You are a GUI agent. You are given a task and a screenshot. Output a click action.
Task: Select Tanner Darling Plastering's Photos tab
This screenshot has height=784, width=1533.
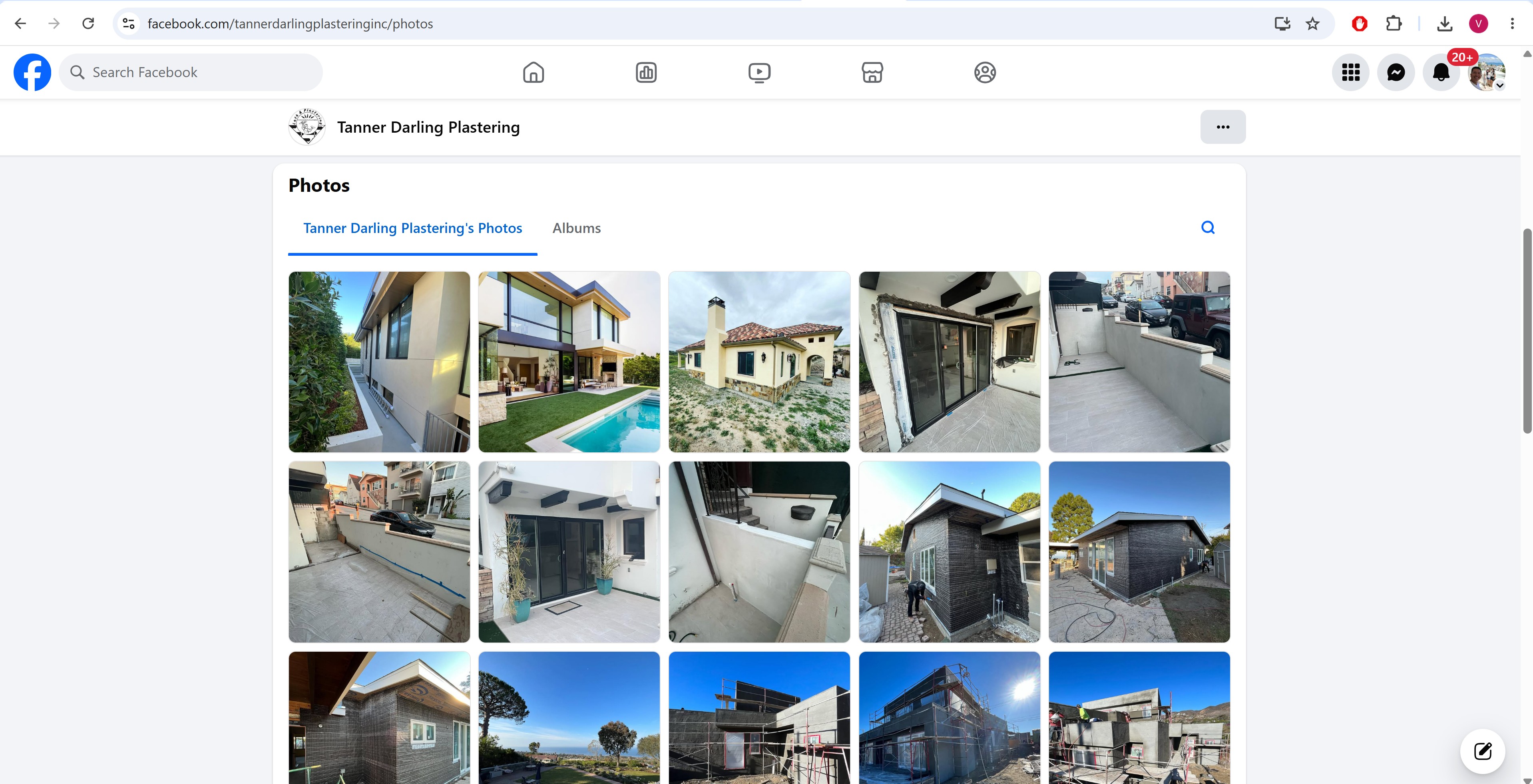pyautogui.click(x=412, y=229)
